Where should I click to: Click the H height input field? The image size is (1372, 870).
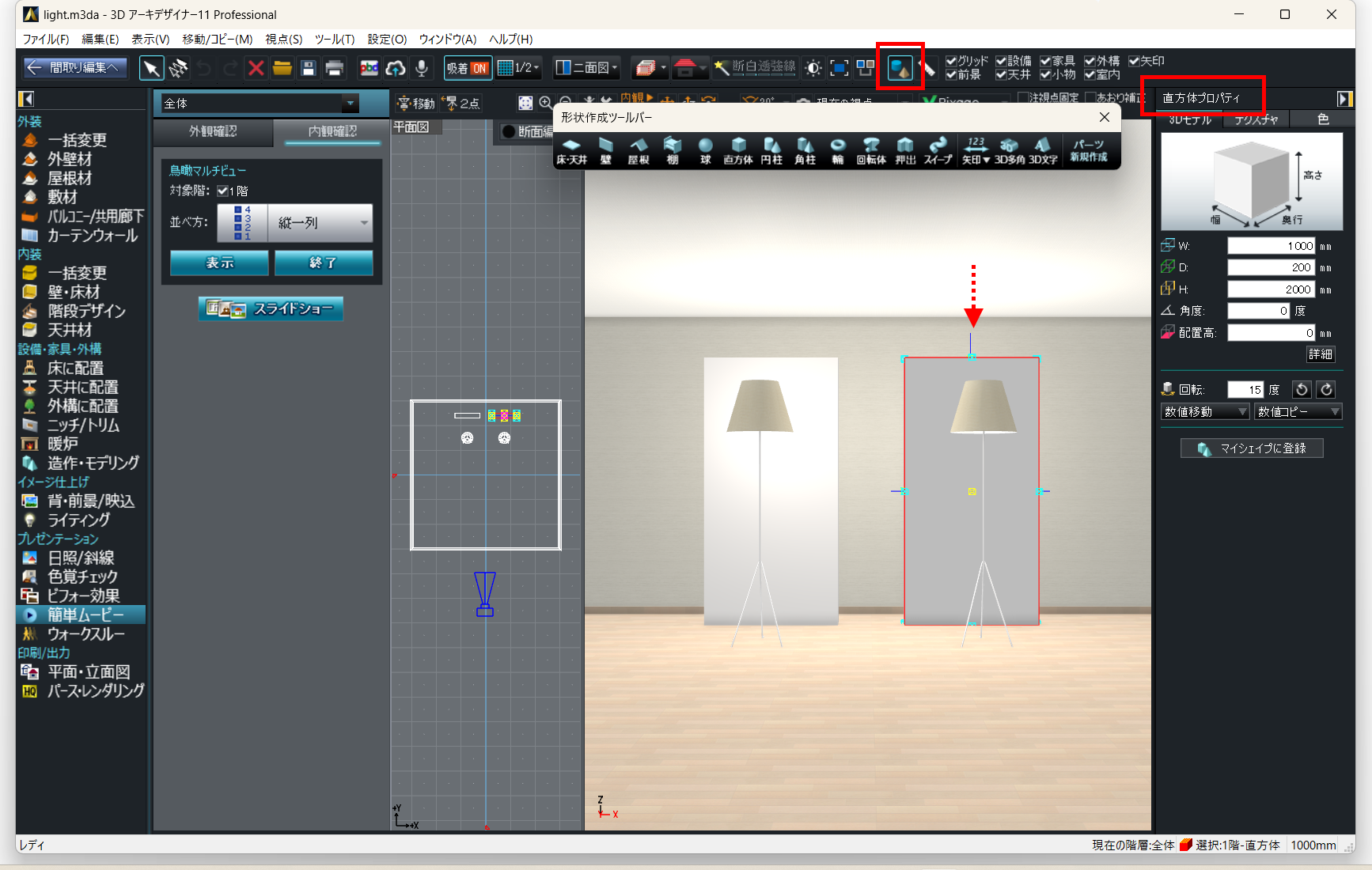tap(1271, 289)
